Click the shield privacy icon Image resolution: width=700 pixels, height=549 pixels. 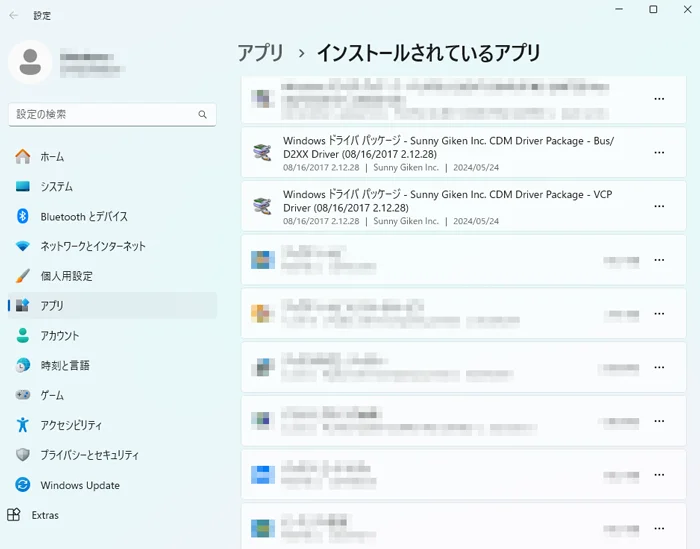23,454
